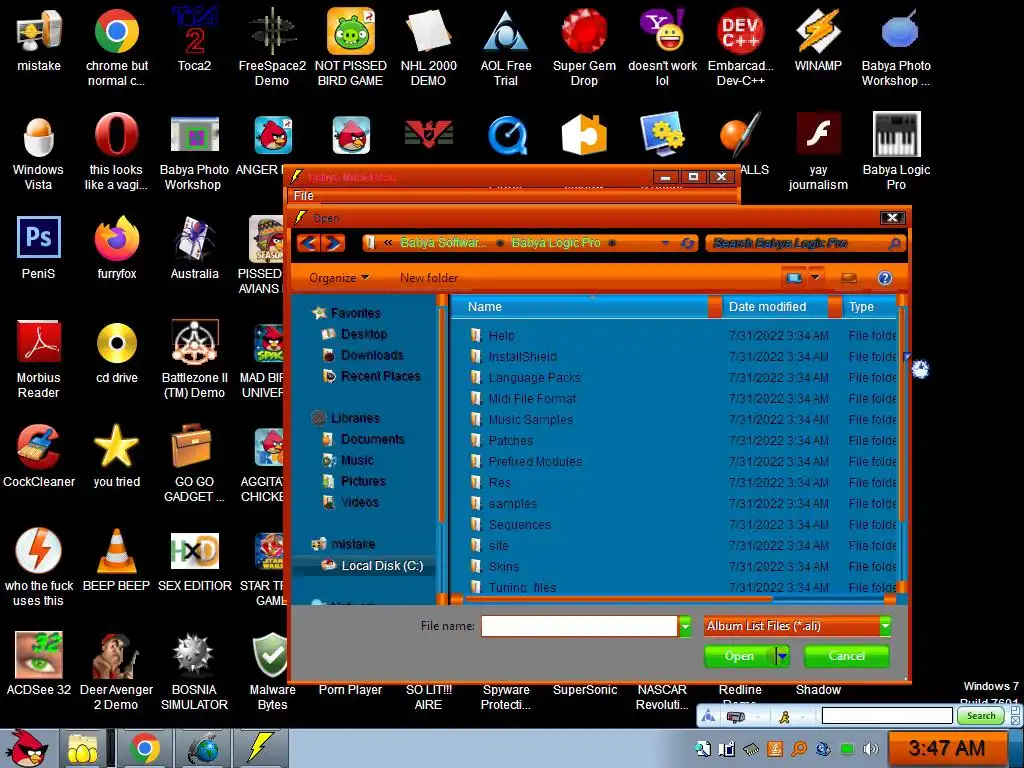Select the Language Packs folder

(534, 377)
